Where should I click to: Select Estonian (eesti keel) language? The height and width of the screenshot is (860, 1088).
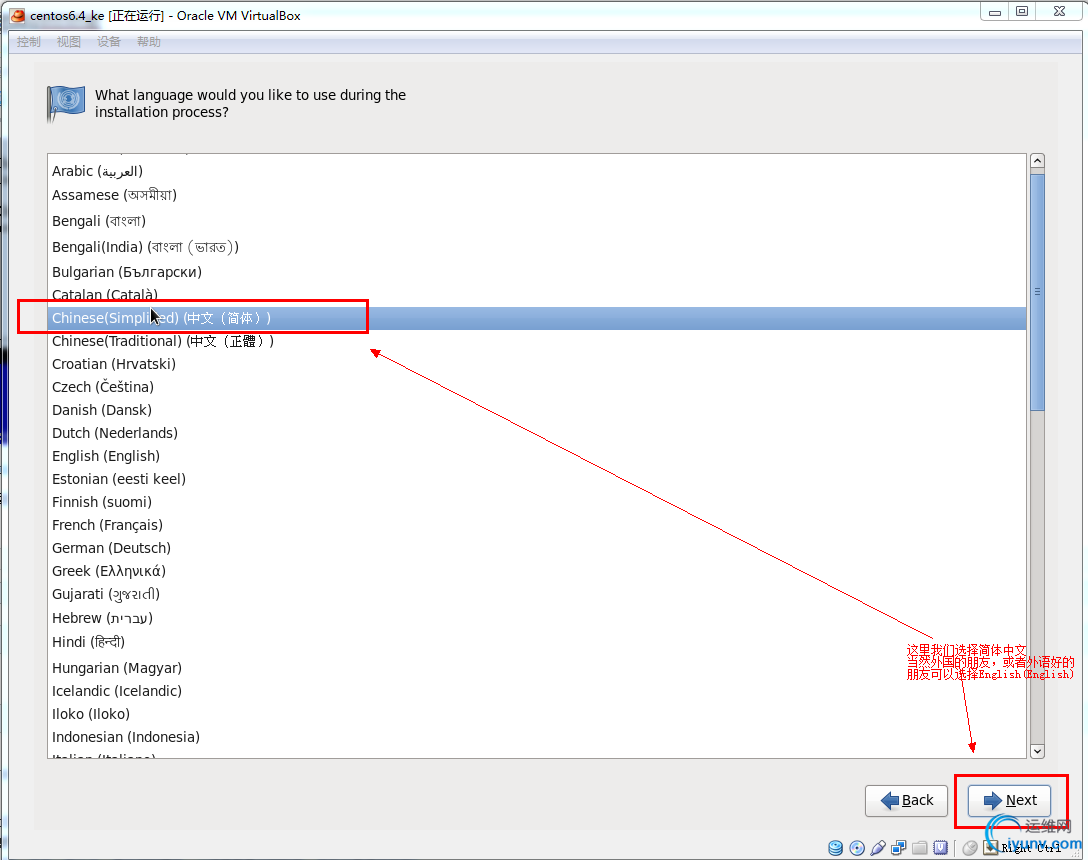pos(536,478)
